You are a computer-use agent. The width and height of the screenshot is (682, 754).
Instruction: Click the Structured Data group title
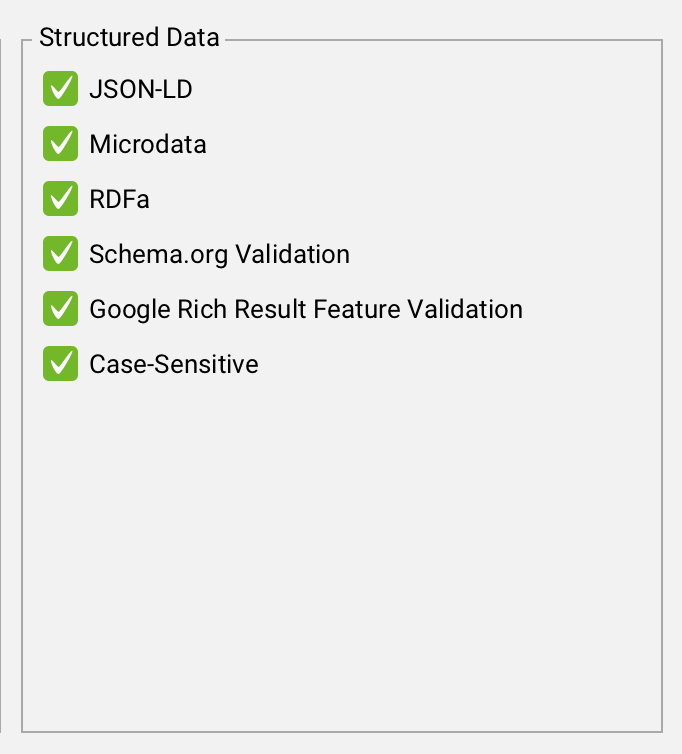(x=129, y=39)
